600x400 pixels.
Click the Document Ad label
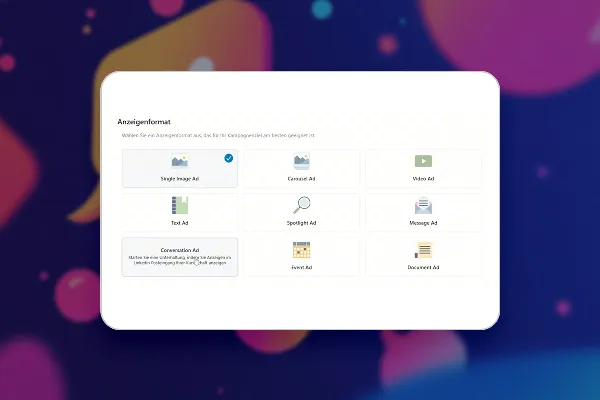click(423, 268)
